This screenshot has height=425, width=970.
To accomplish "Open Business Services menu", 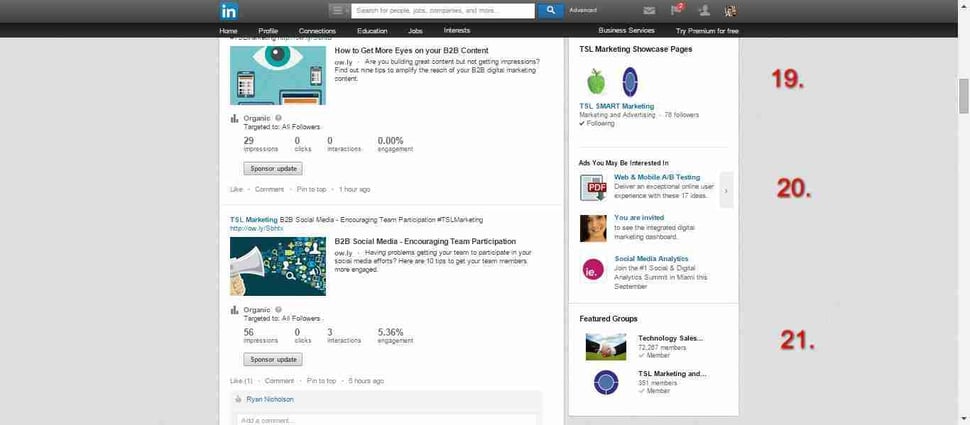I will click(626, 30).
